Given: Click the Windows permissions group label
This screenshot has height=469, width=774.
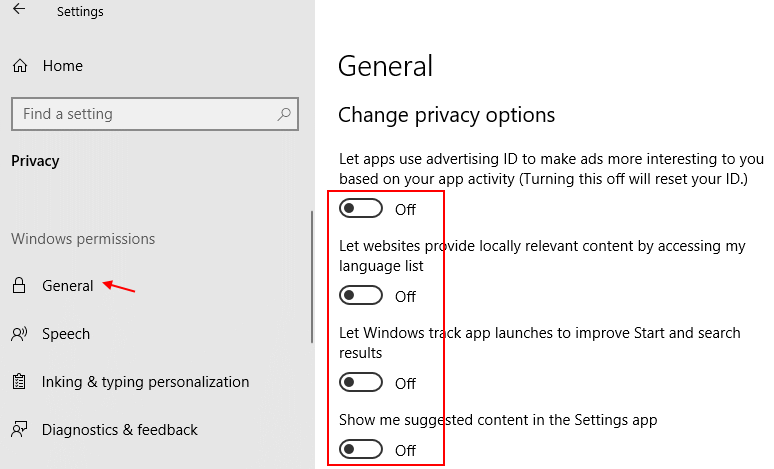Looking at the screenshot, I should click(83, 239).
